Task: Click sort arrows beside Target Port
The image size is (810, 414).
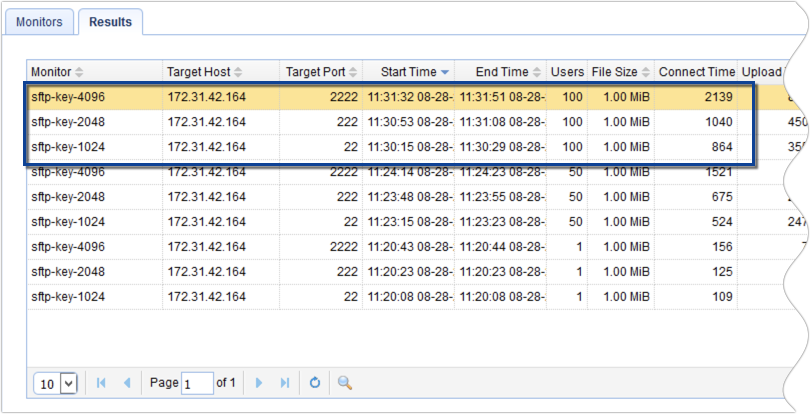Action: click(354, 72)
